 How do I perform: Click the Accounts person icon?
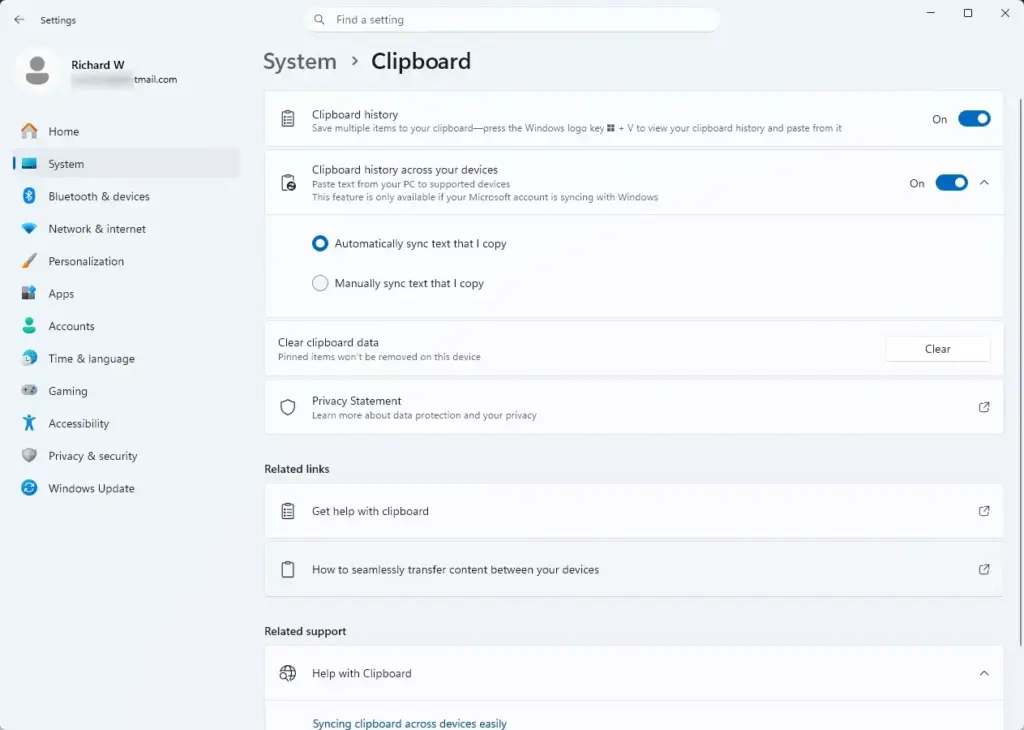tap(29, 326)
